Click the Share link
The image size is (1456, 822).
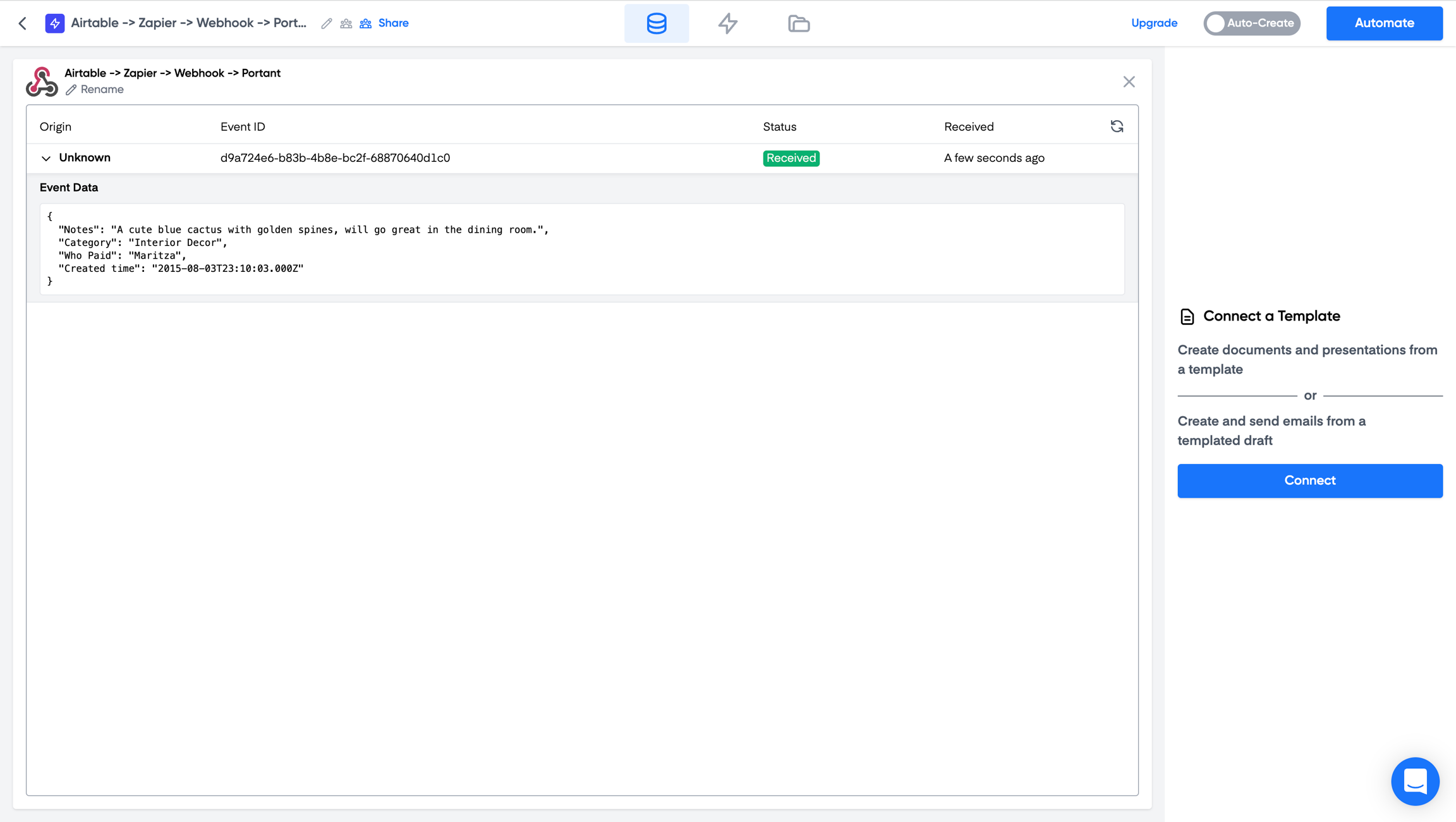pyautogui.click(x=392, y=23)
